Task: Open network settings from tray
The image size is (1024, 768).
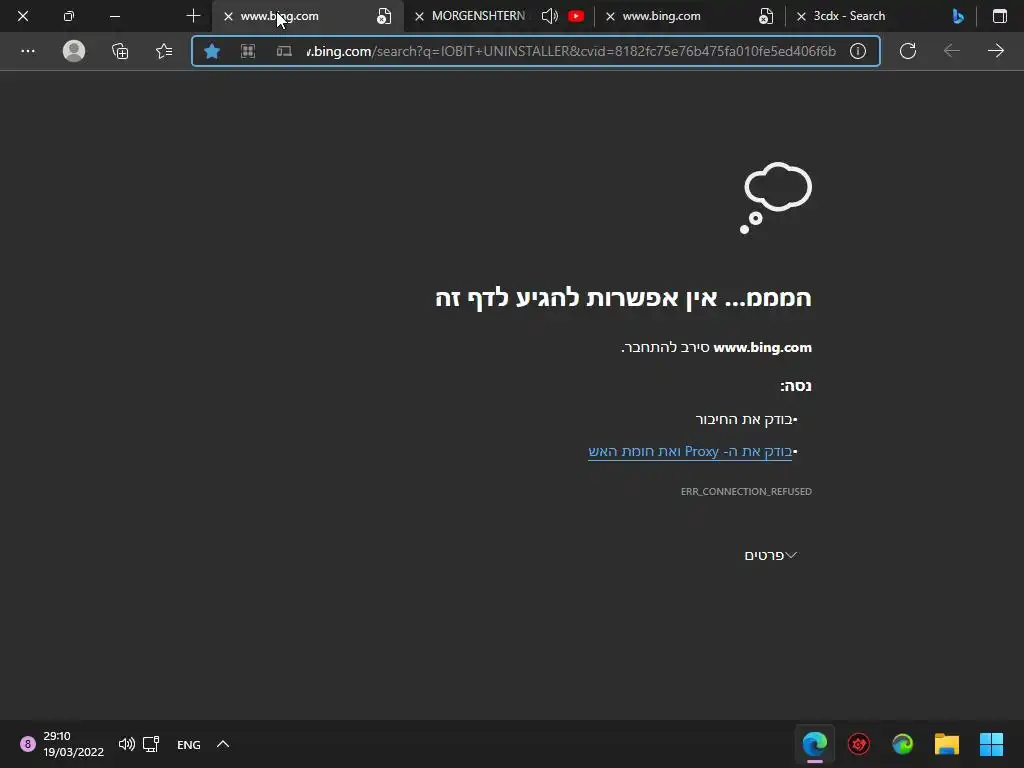Action: click(152, 744)
